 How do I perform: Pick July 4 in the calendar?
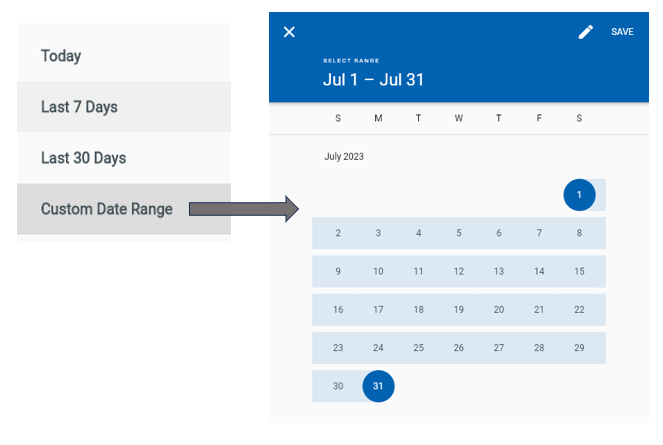coord(419,233)
